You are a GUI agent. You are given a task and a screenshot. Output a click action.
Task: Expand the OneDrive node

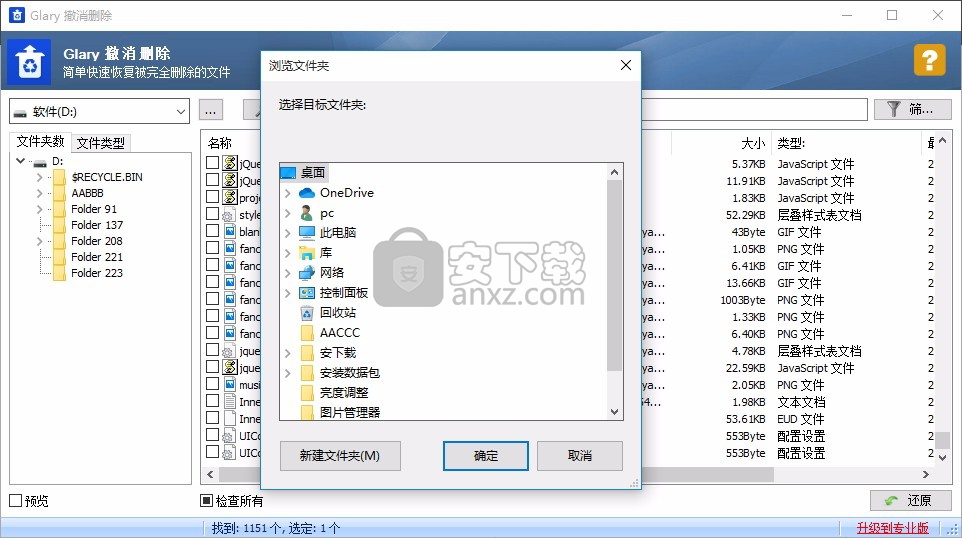287,193
